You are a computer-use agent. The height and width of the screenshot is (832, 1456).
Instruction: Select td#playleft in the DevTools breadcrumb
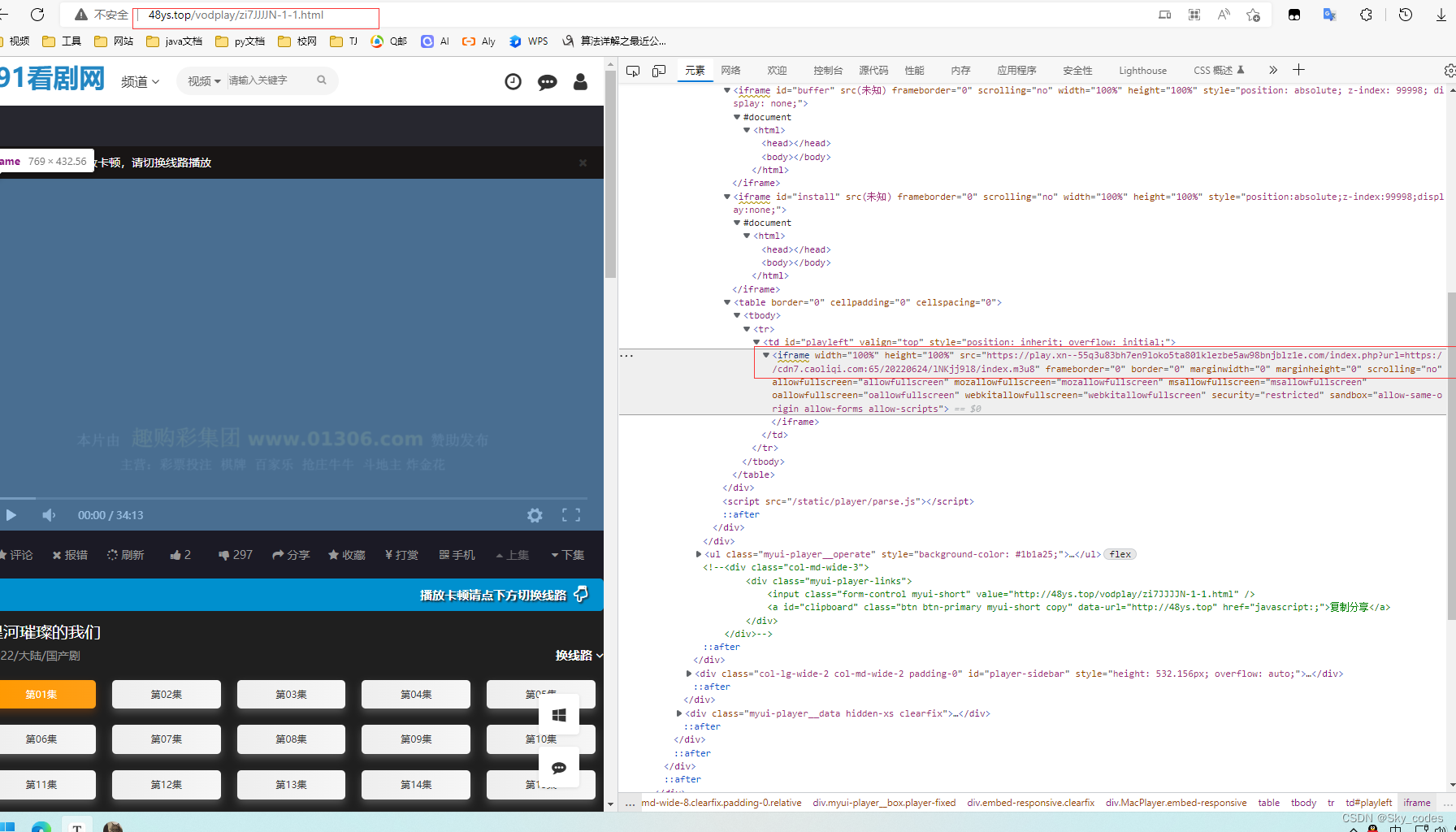[x=1369, y=803]
